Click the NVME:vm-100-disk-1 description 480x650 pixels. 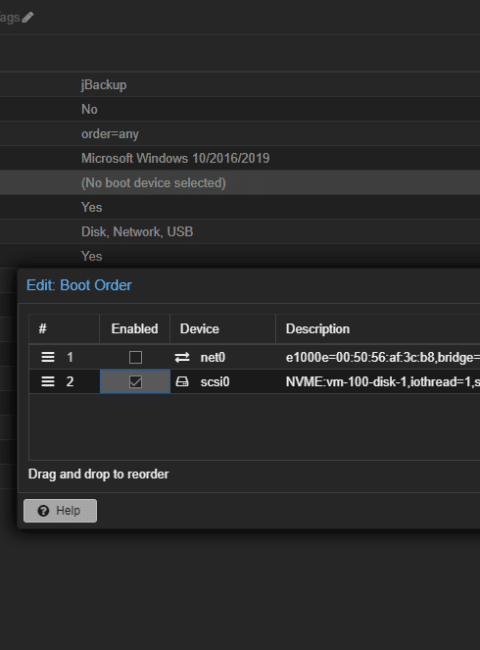coord(383,382)
